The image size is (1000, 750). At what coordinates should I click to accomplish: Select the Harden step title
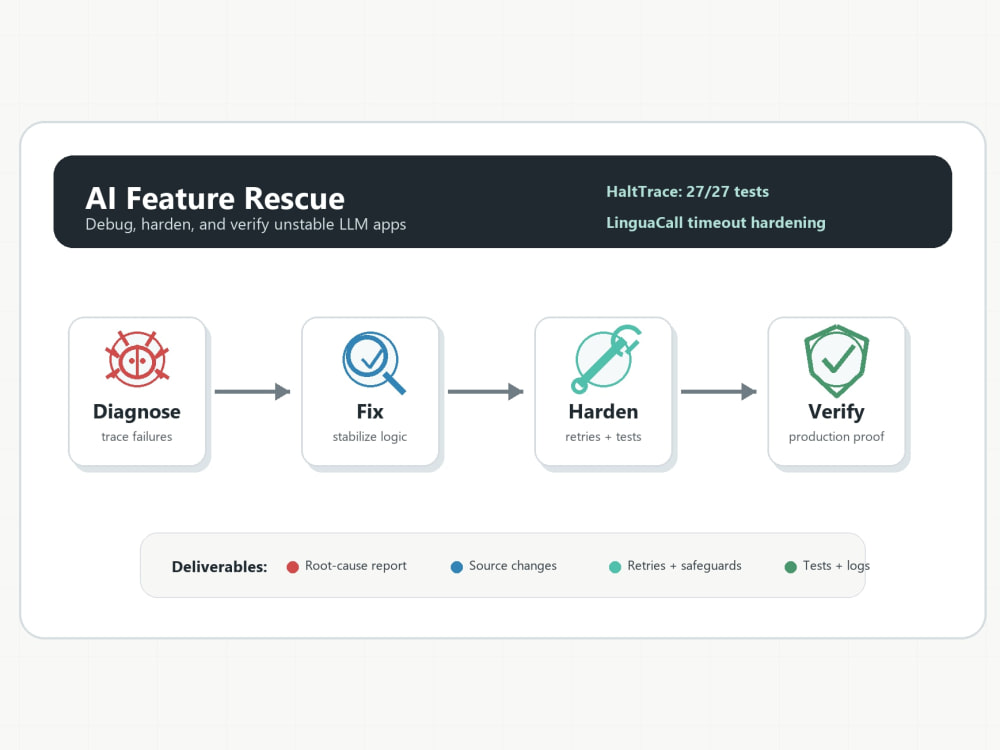603,411
